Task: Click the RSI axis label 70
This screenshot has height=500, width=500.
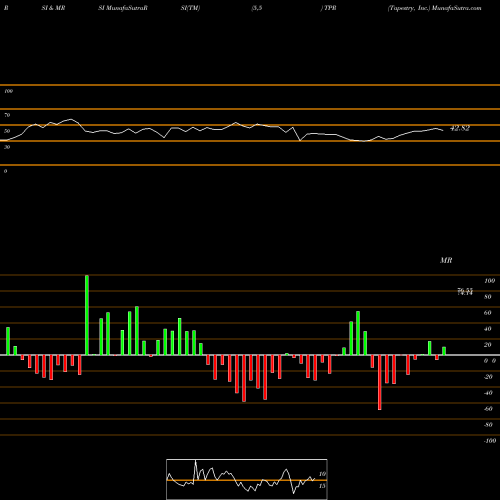Action: (7, 115)
